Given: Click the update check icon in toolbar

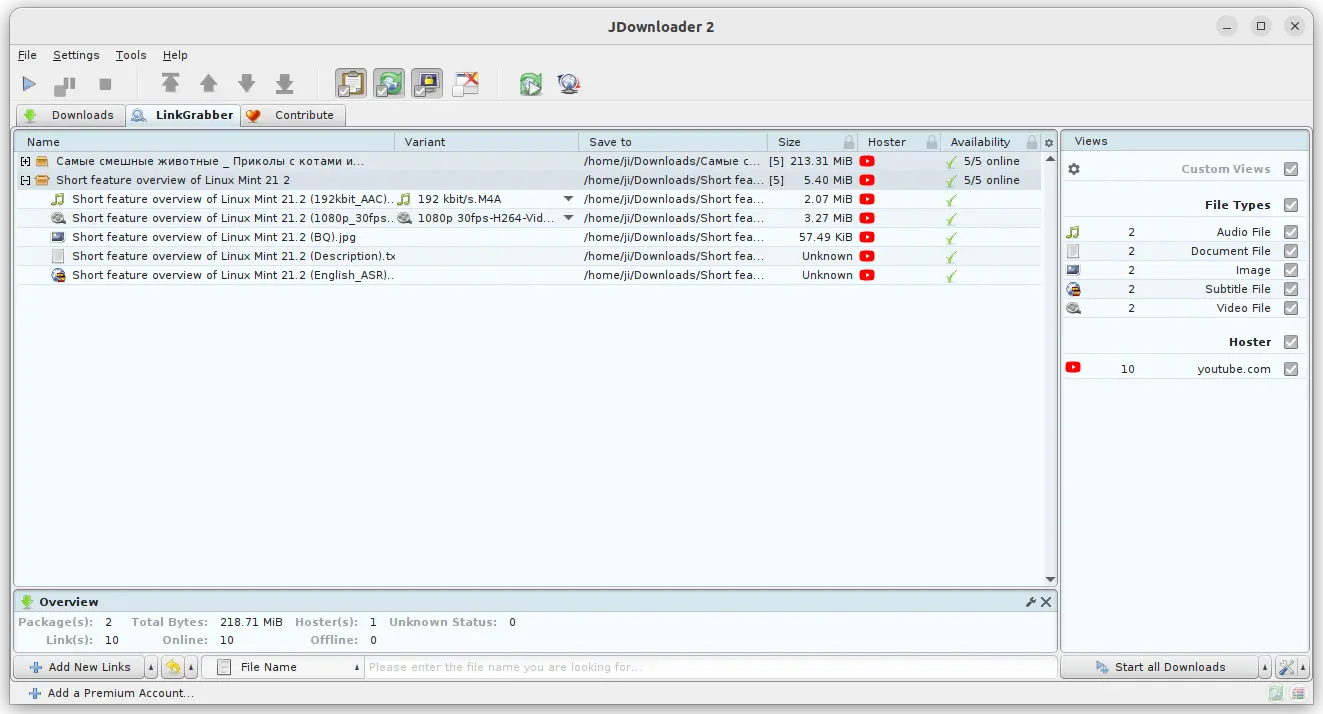Looking at the screenshot, I should coord(531,84).
